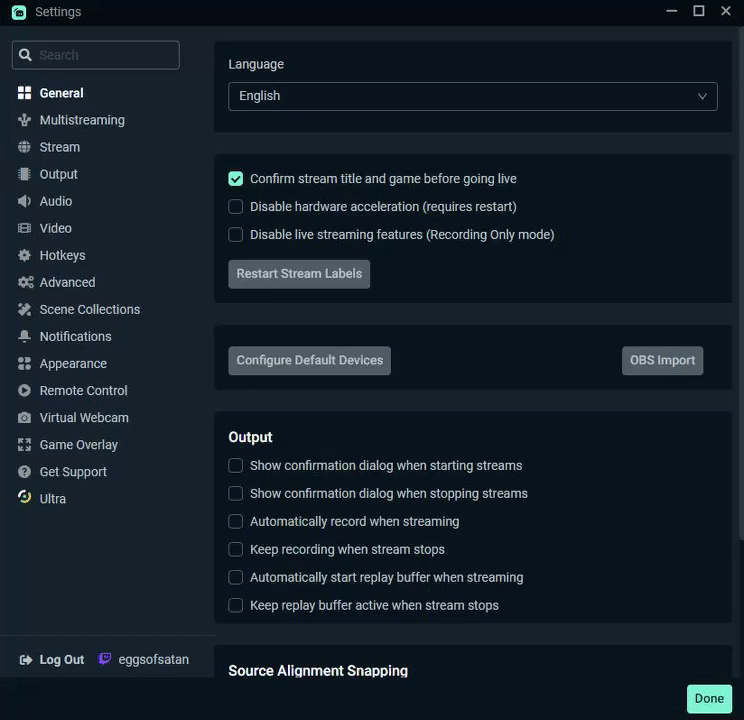Click the Advanced gears icon

coord(26,282)
